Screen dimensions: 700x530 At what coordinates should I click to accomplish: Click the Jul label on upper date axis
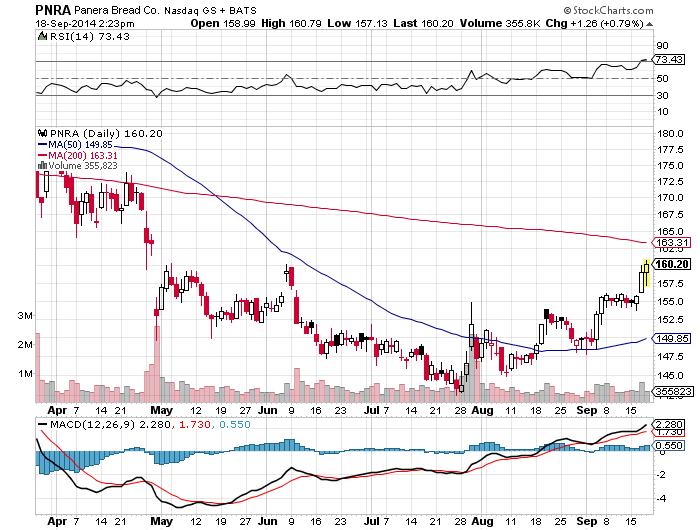tap(371, 410)
